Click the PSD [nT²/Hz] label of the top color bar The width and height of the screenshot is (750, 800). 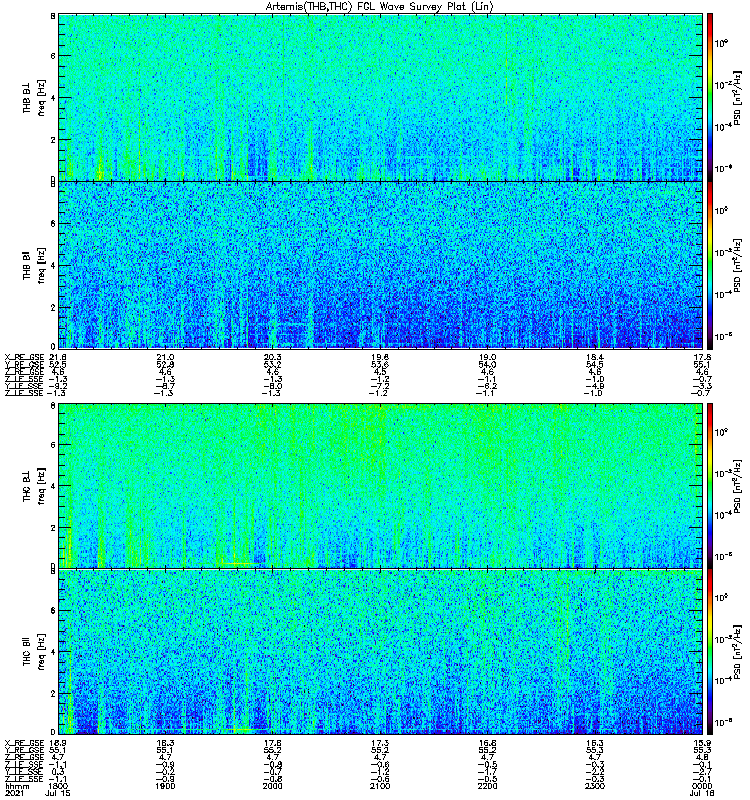[x=737, y=97]
